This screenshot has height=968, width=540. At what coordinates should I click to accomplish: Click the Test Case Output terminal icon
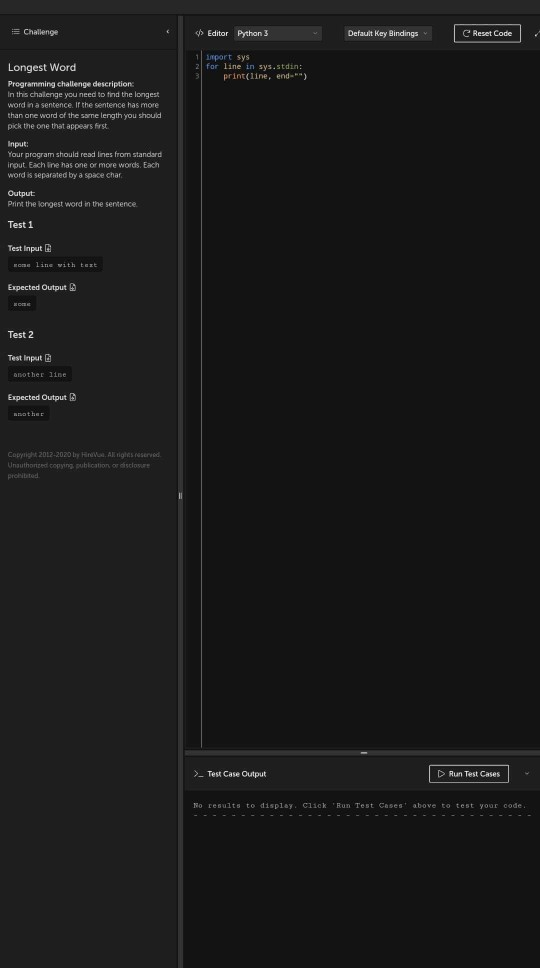(198, 774)
